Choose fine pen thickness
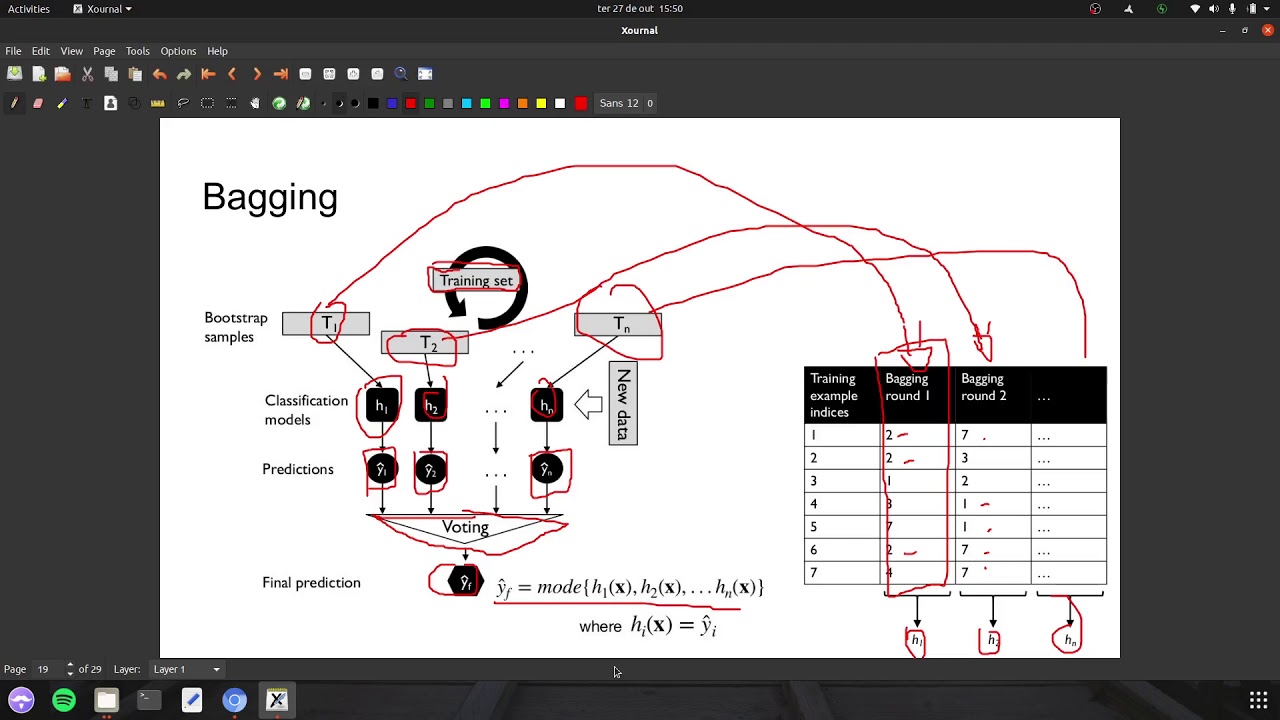Image resolution: width=1280 pixels, height=720 pixels. [x=325, y=103]
